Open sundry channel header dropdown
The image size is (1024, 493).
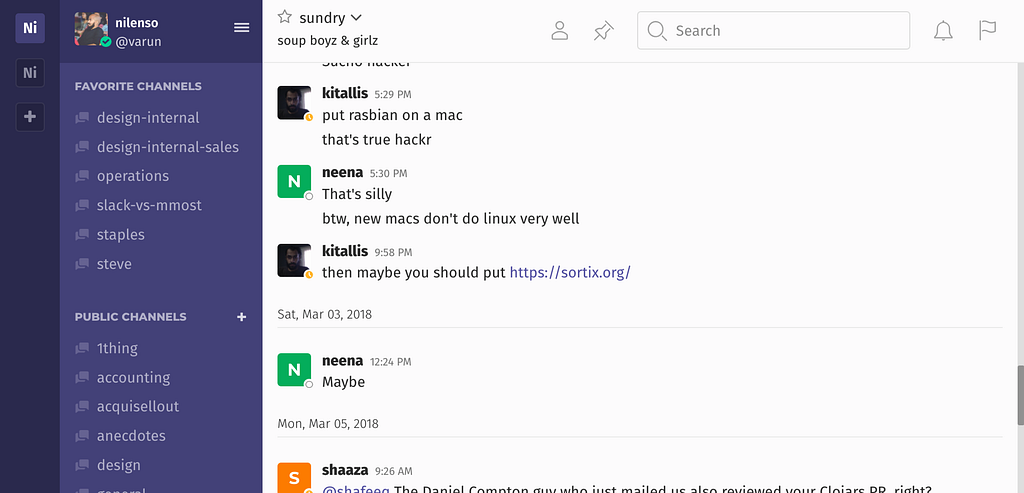coord(355,17)
